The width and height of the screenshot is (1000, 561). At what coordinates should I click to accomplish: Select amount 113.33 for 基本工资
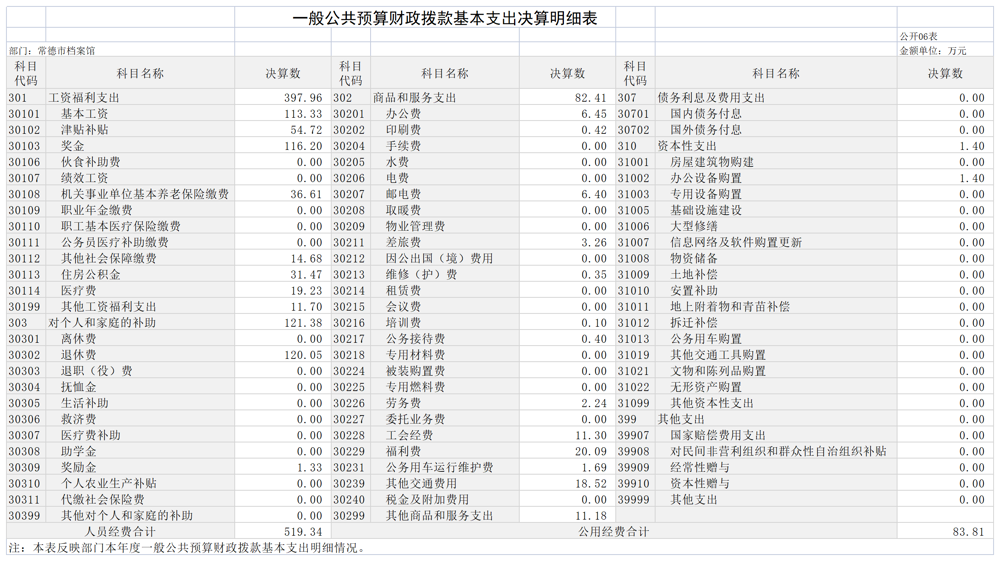303,113
